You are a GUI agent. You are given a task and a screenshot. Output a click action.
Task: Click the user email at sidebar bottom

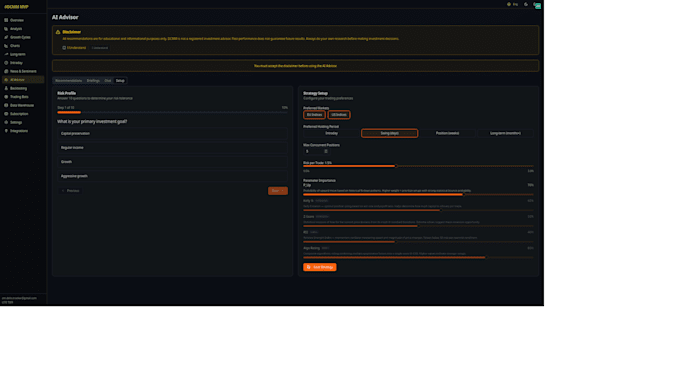(x=19, y=298)
